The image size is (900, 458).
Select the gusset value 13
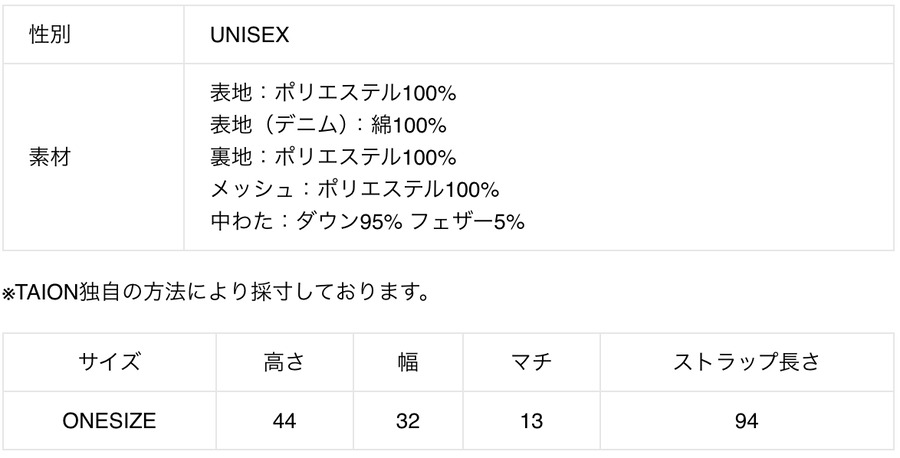pyautogui.click(x=531, y=421)
